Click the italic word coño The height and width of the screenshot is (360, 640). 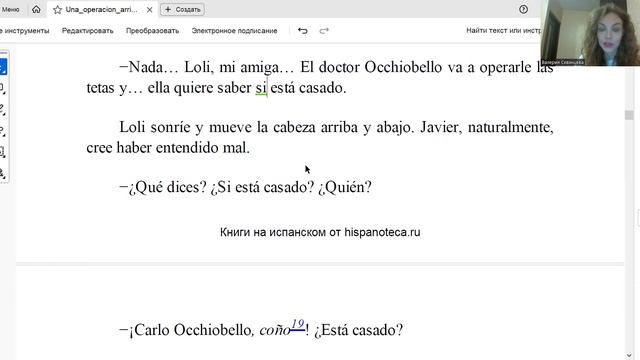(x=275, y=330)
